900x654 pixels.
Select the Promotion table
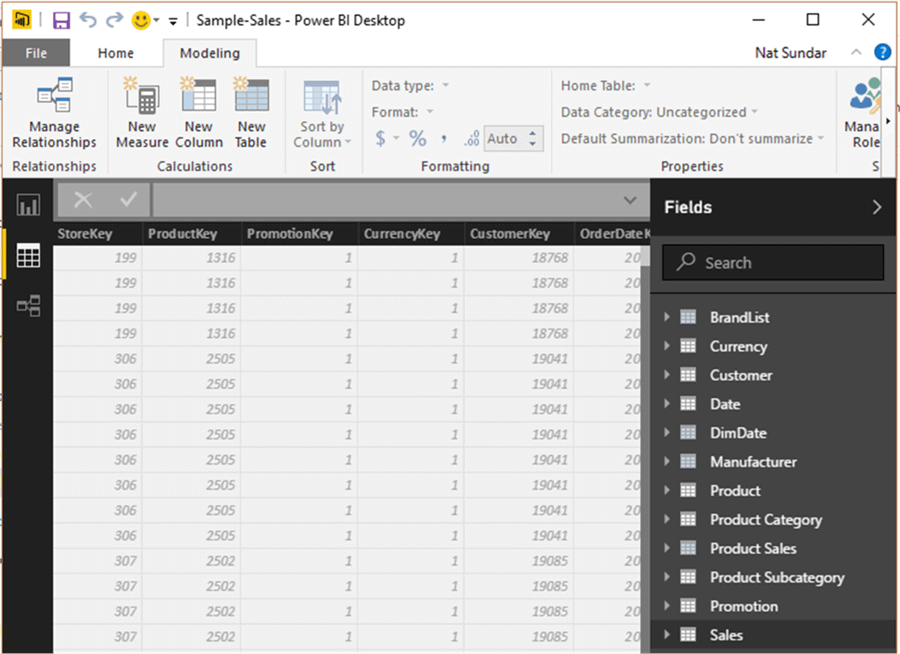[744, 606]
